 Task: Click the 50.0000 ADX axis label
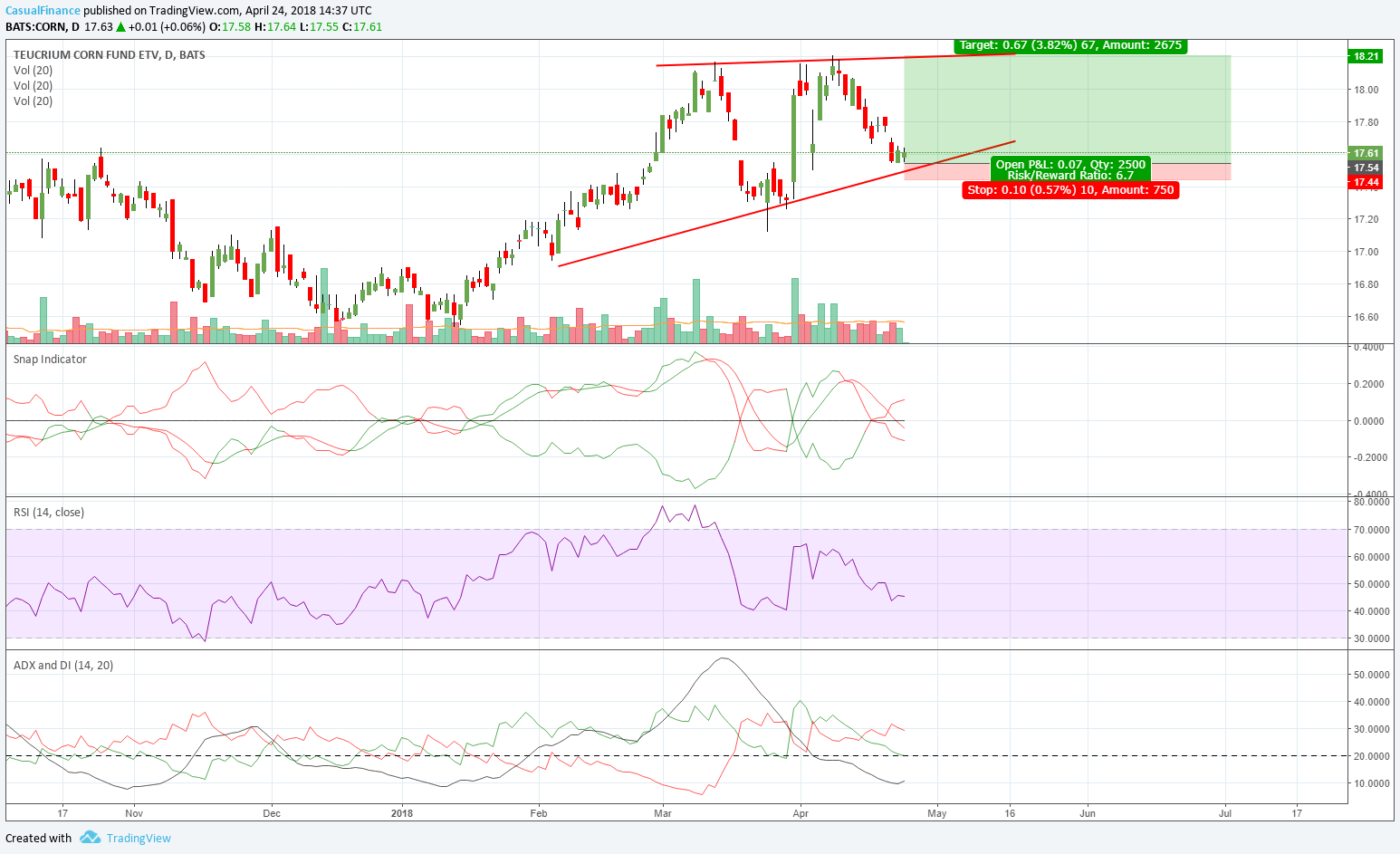(x=1371, y=675)
